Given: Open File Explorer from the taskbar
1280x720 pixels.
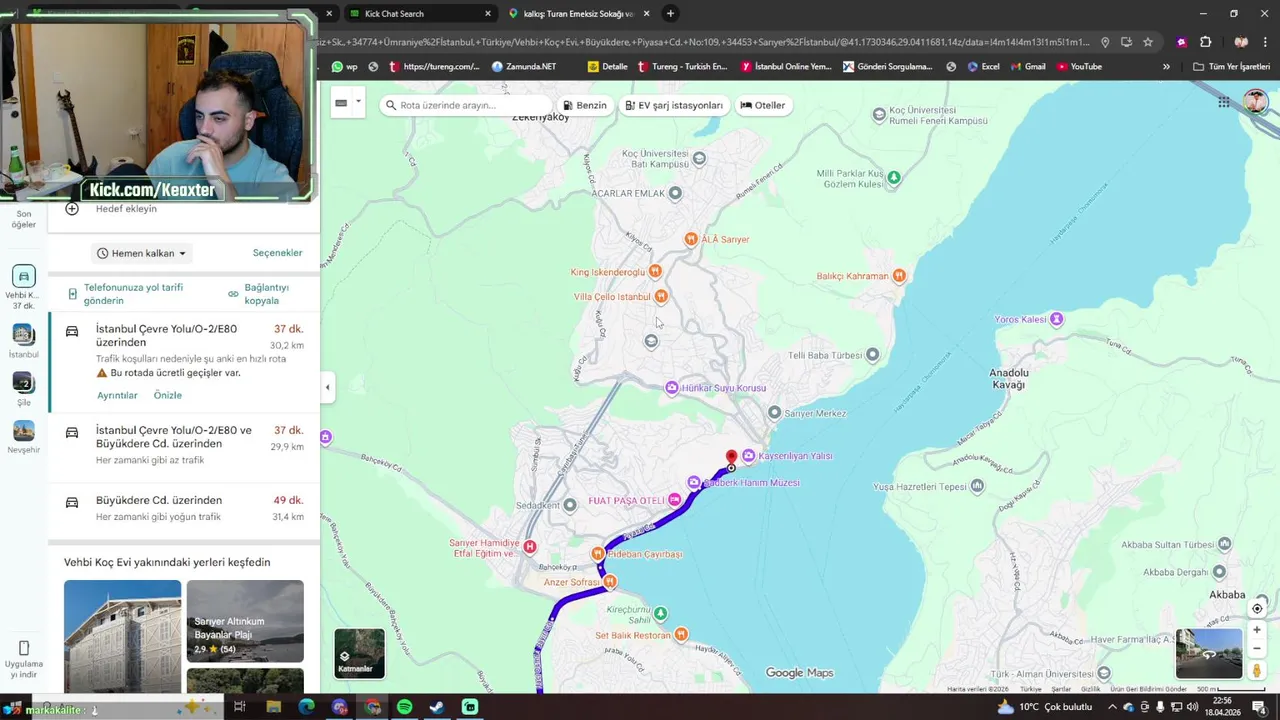Looking at the screenshot, I should pyautogui.click(x=273, y=707).
